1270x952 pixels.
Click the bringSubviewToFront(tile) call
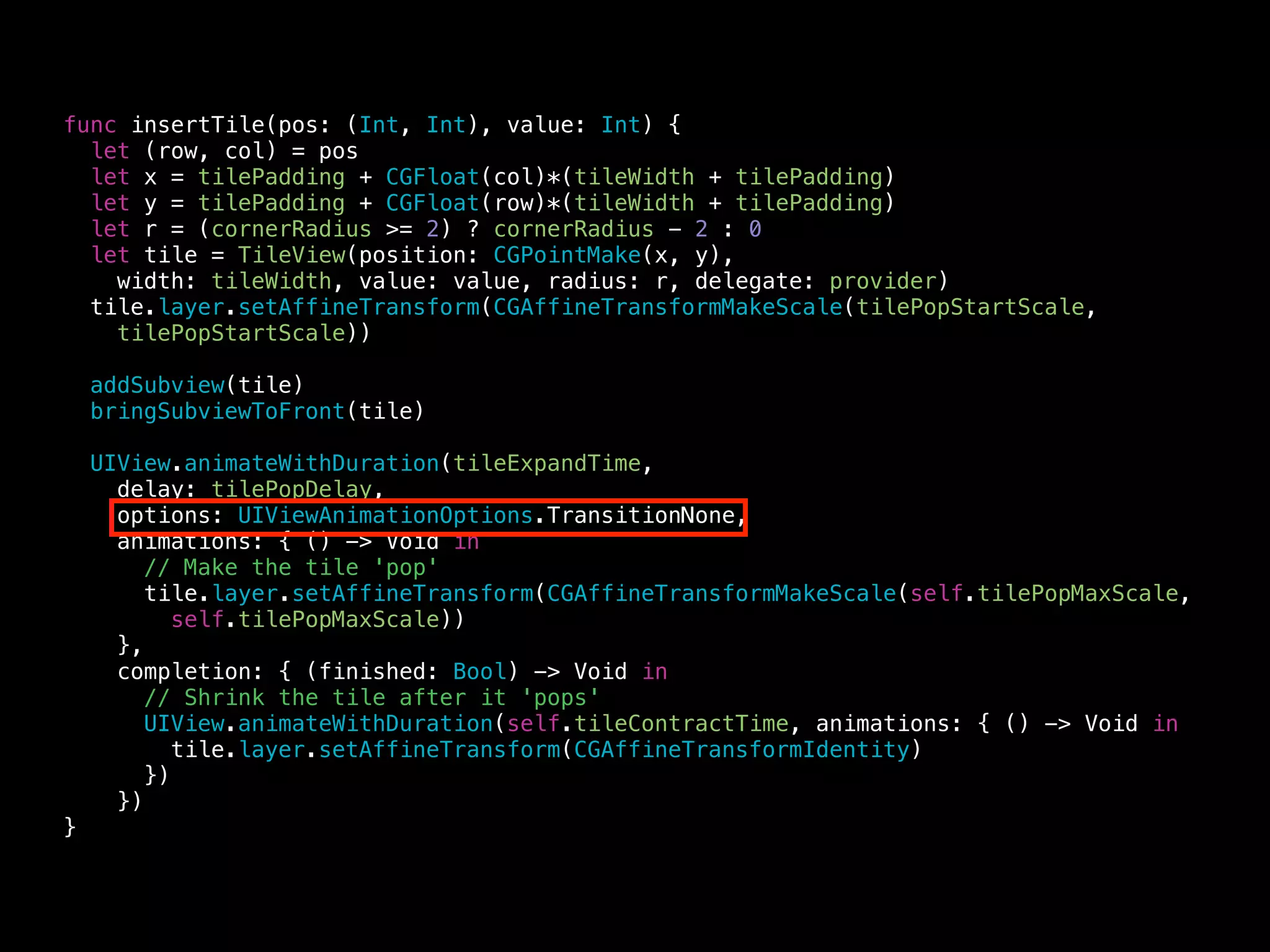coord(257,412)
